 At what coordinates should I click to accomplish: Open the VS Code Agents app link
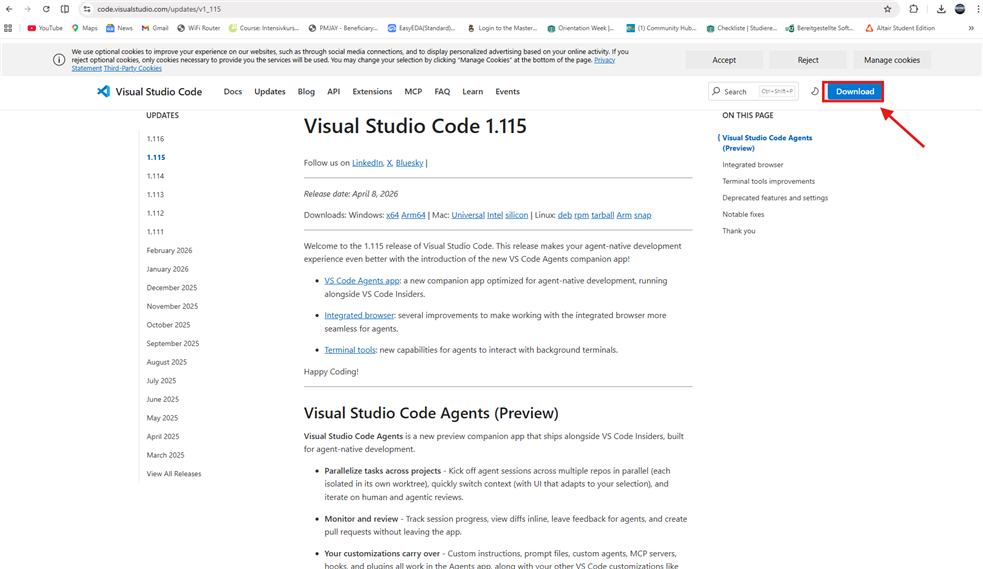coord(362,281)
